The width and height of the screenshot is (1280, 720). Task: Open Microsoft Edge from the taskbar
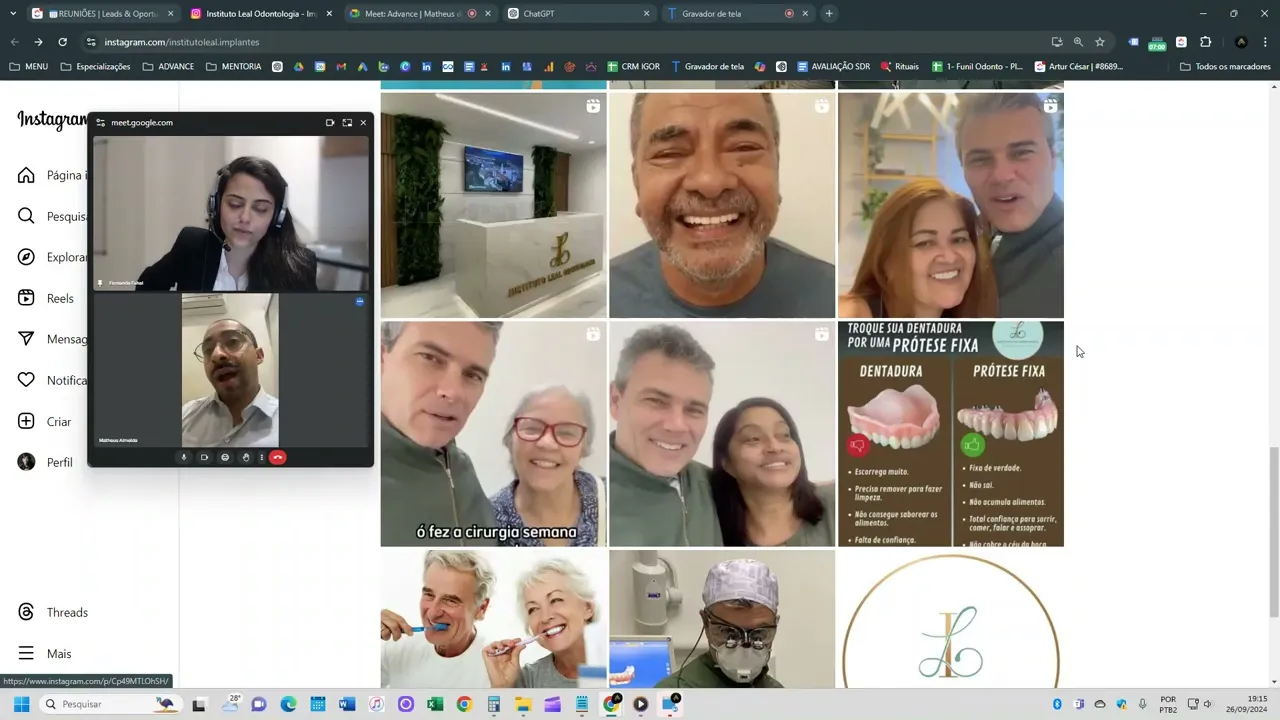point(288,704)
